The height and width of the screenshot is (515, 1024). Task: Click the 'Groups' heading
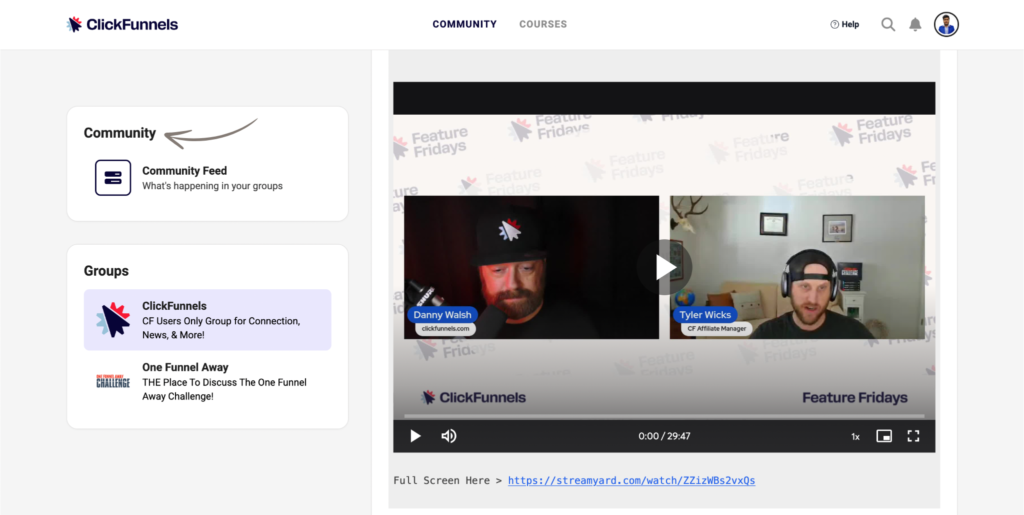106,271
